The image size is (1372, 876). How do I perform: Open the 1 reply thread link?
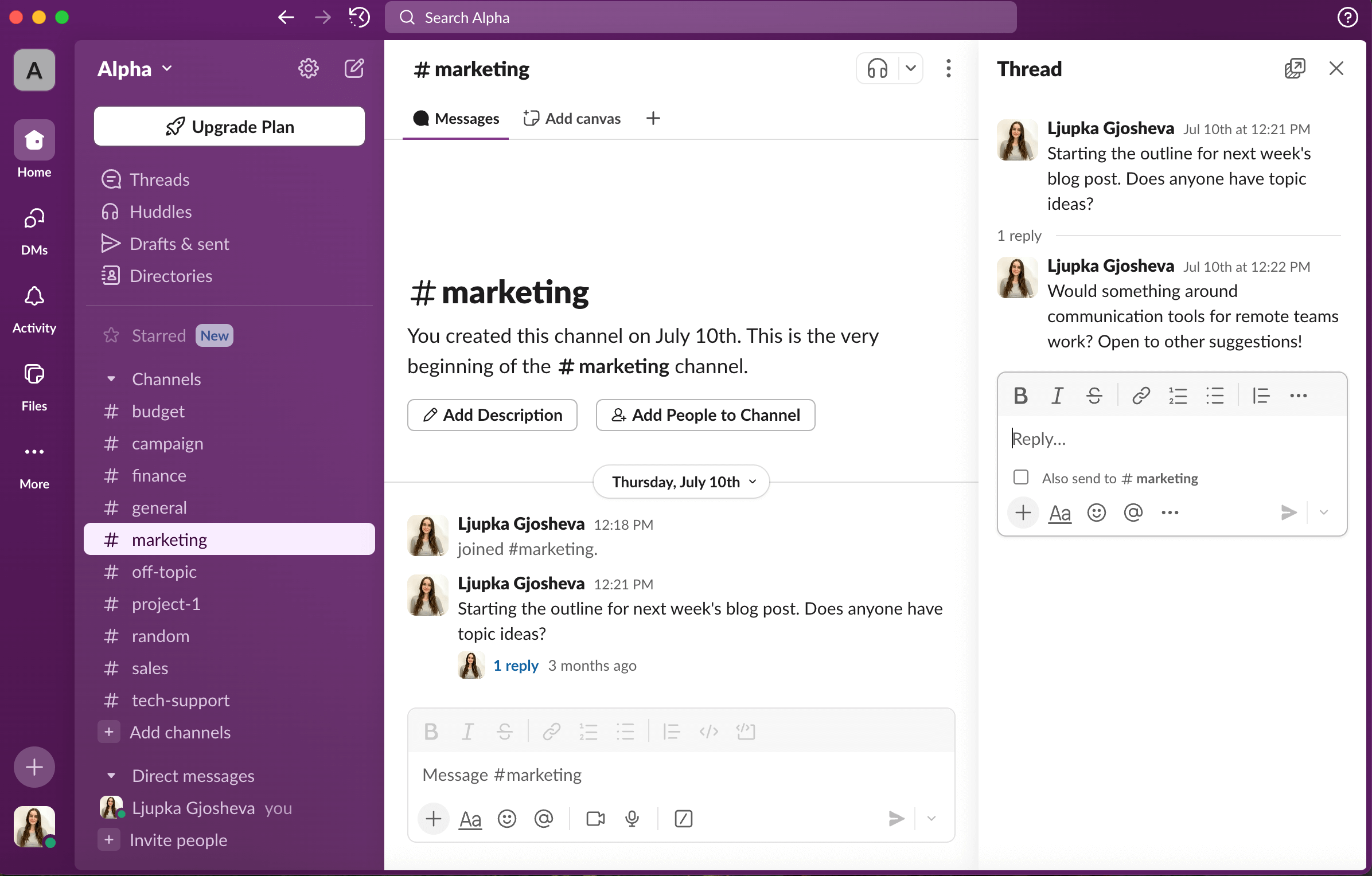tap(516, 665)
